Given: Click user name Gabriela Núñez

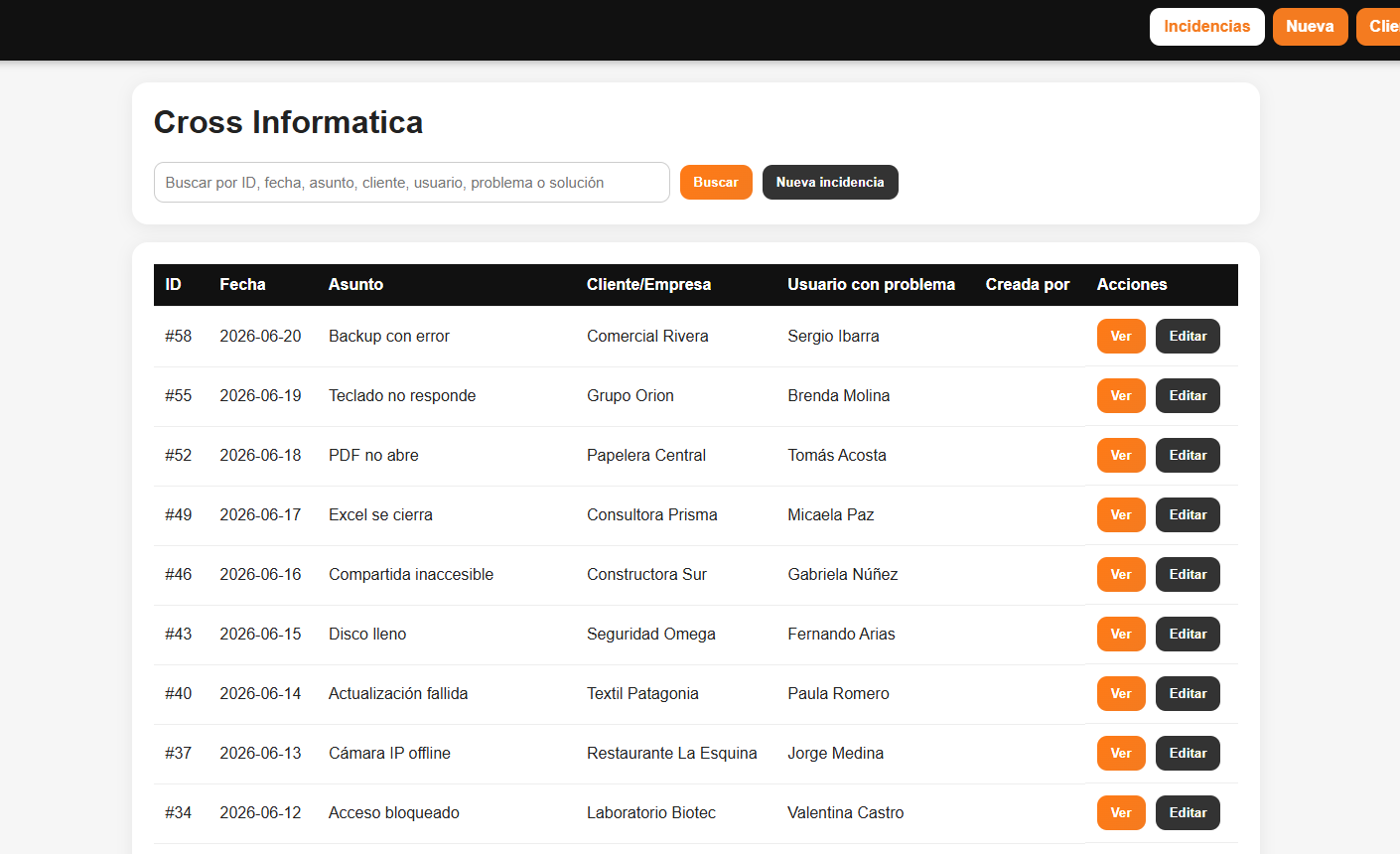Looking at the screenshot, I should [842, 575].
